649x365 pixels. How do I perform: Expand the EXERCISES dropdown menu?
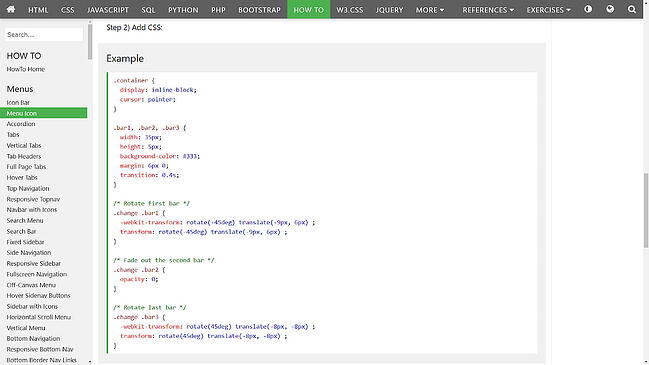click(548, 10)
